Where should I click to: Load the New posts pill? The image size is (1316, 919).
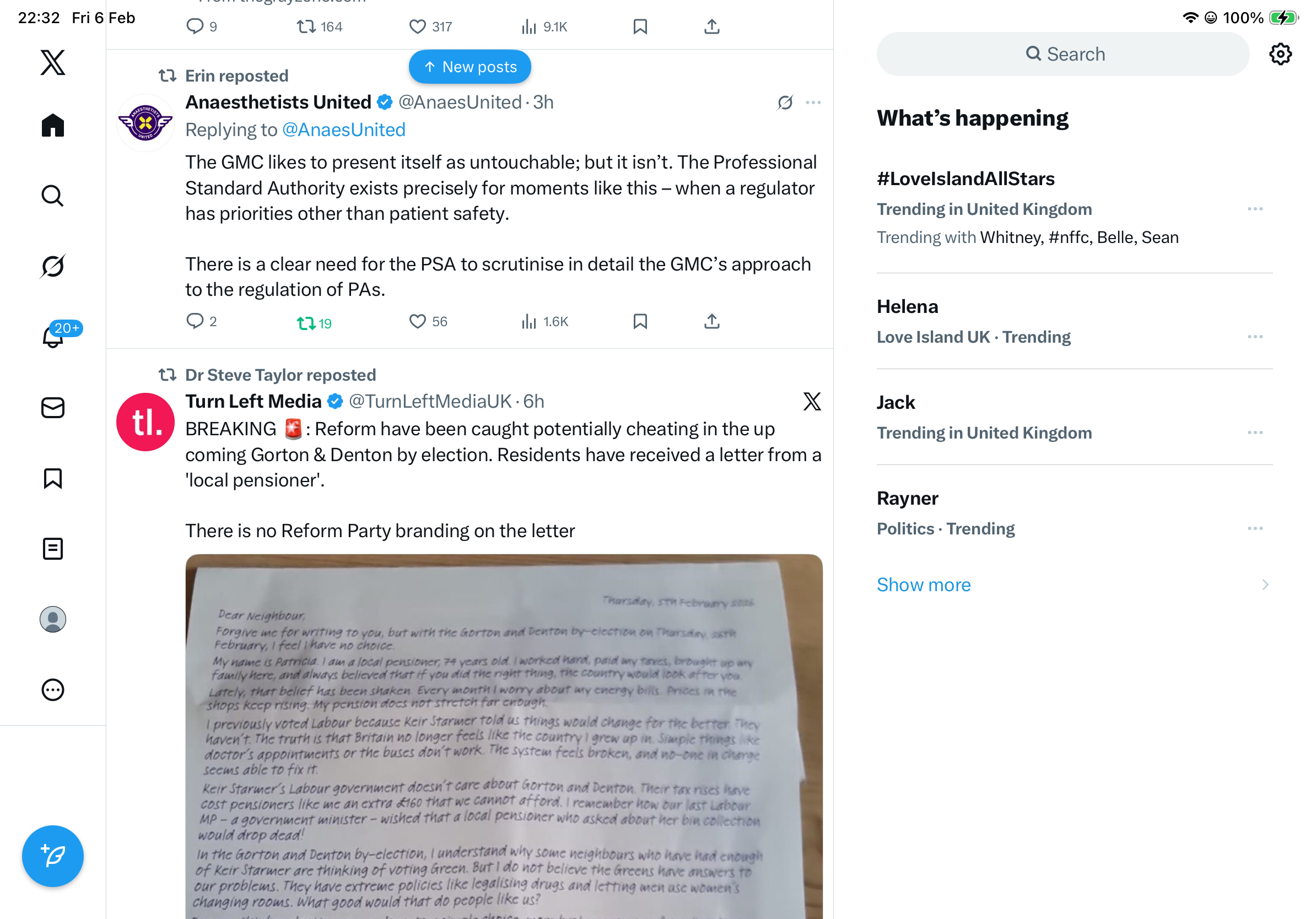point(470,67)
